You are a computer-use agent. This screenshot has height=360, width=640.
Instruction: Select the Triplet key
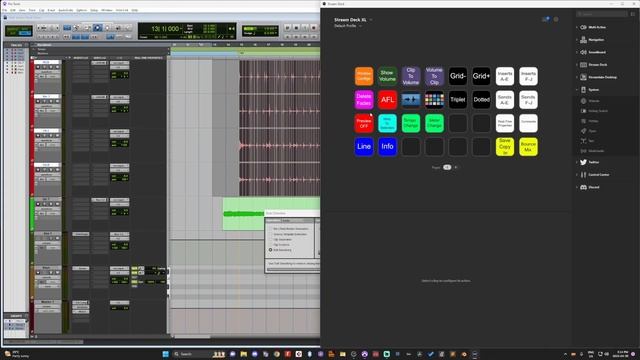point(458,100)
